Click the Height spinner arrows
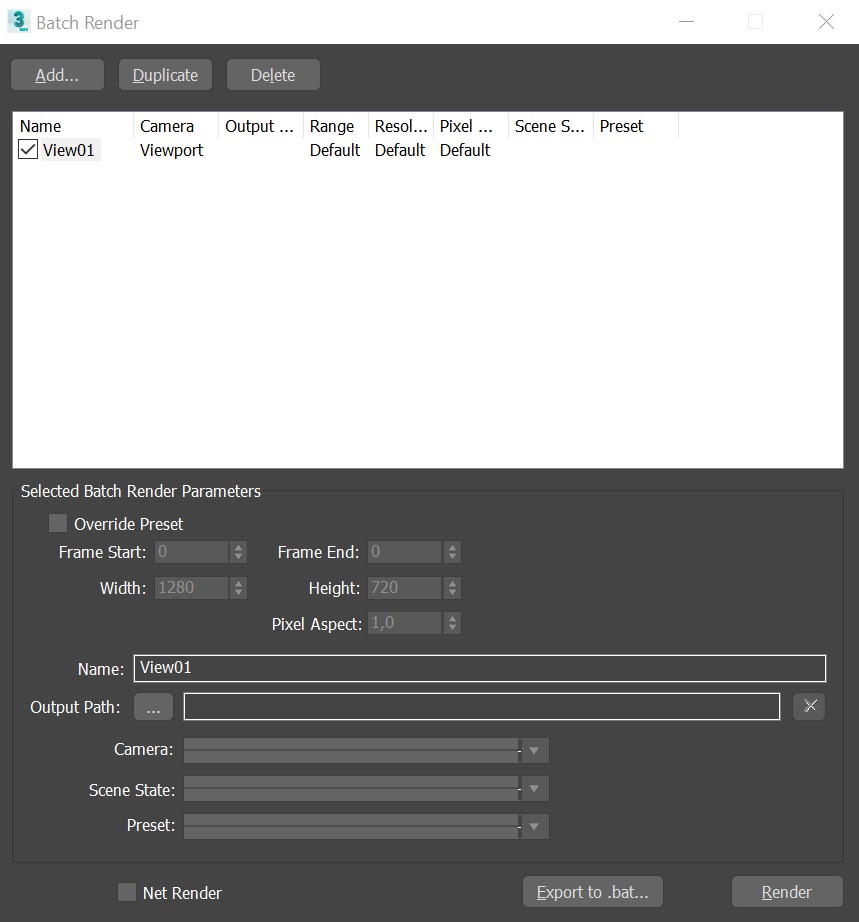859x922 pixels. [x=452, y=588]
